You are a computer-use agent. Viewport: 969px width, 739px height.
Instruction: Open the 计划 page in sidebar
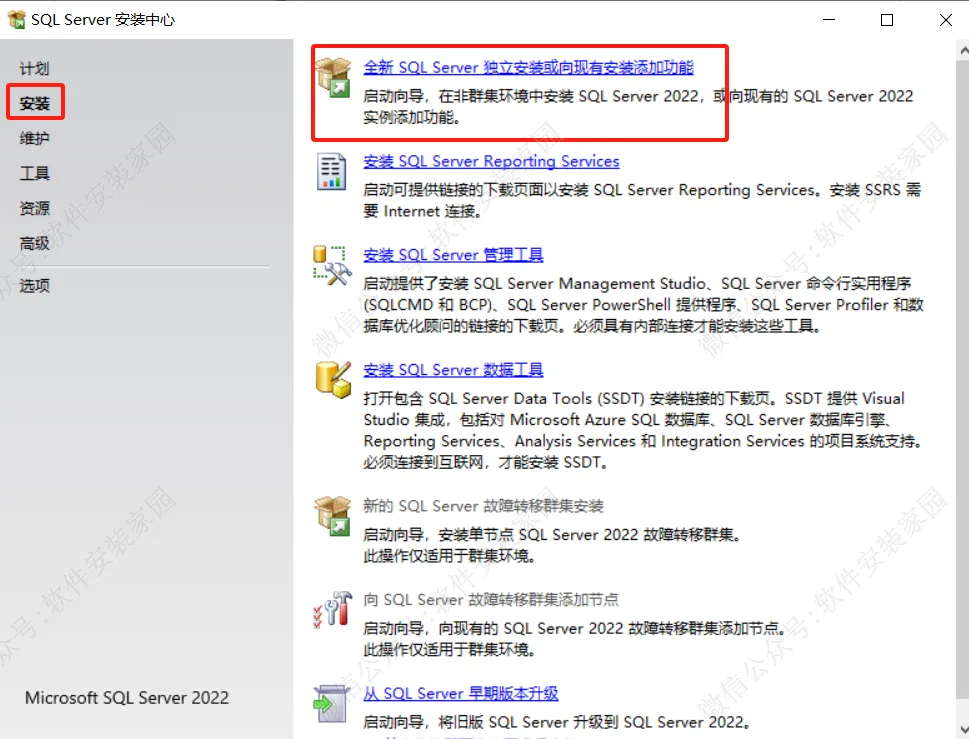[x=35, y=69]
